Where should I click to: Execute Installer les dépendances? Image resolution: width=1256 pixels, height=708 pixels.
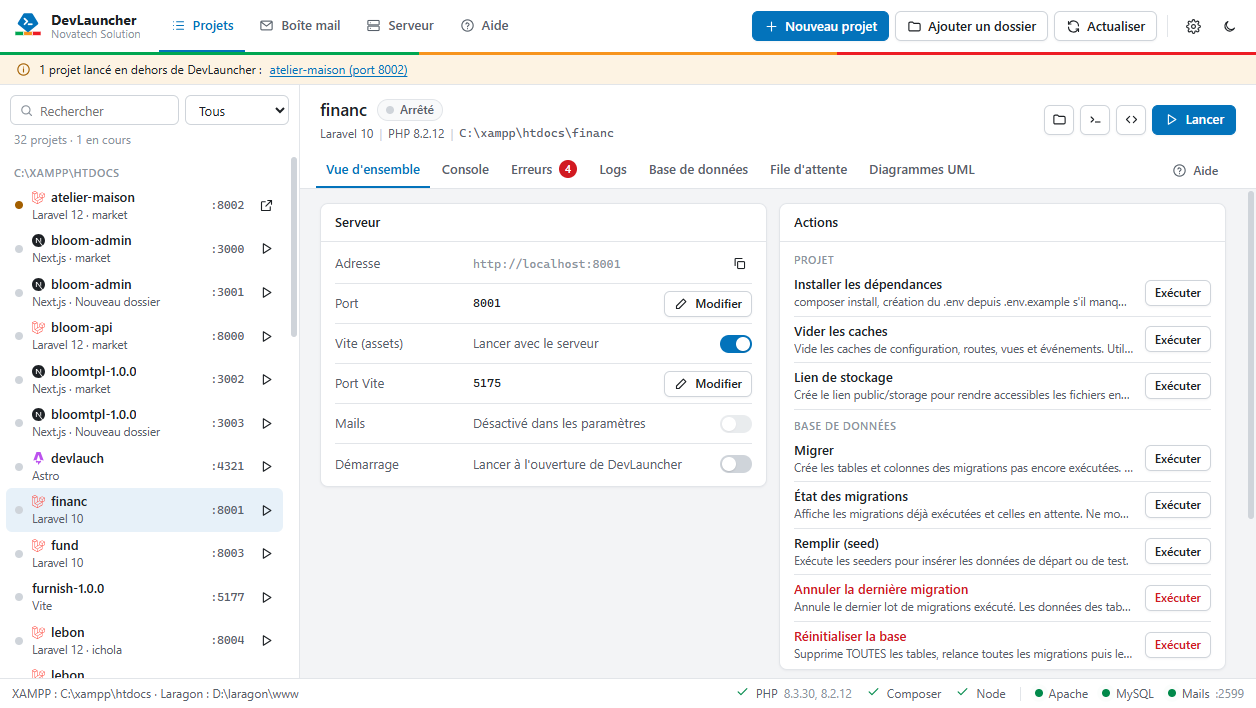tap(1178, 293)
